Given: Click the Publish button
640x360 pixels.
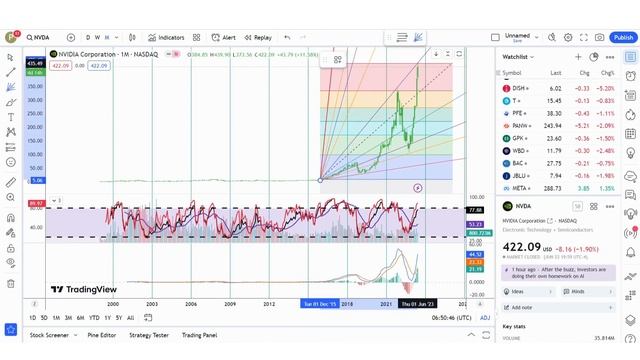Looking at the screenshot, I should tap(623, 38).
